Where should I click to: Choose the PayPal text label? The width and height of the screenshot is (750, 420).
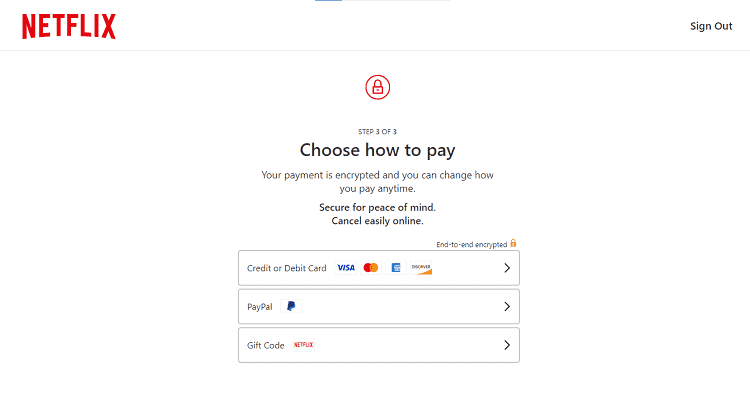tap(260, 307)
